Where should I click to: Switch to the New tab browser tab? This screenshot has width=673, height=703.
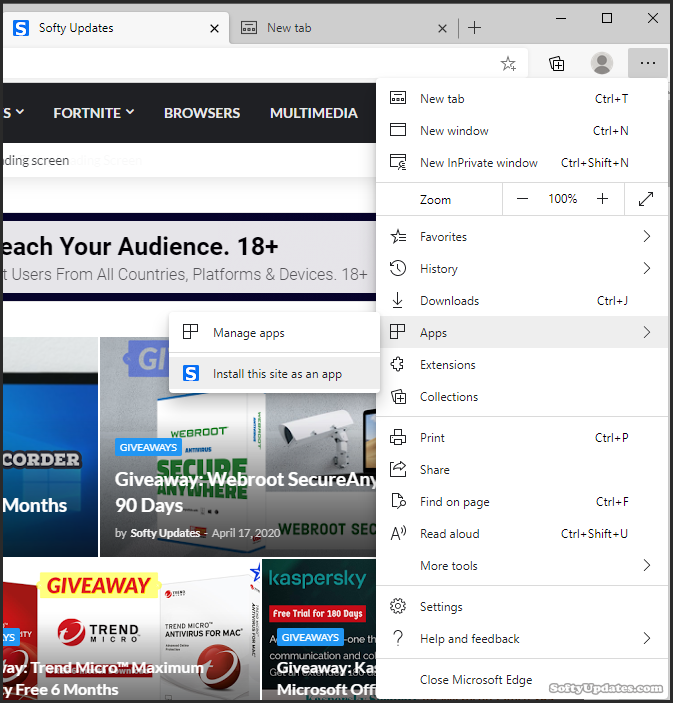coord(343,28)
